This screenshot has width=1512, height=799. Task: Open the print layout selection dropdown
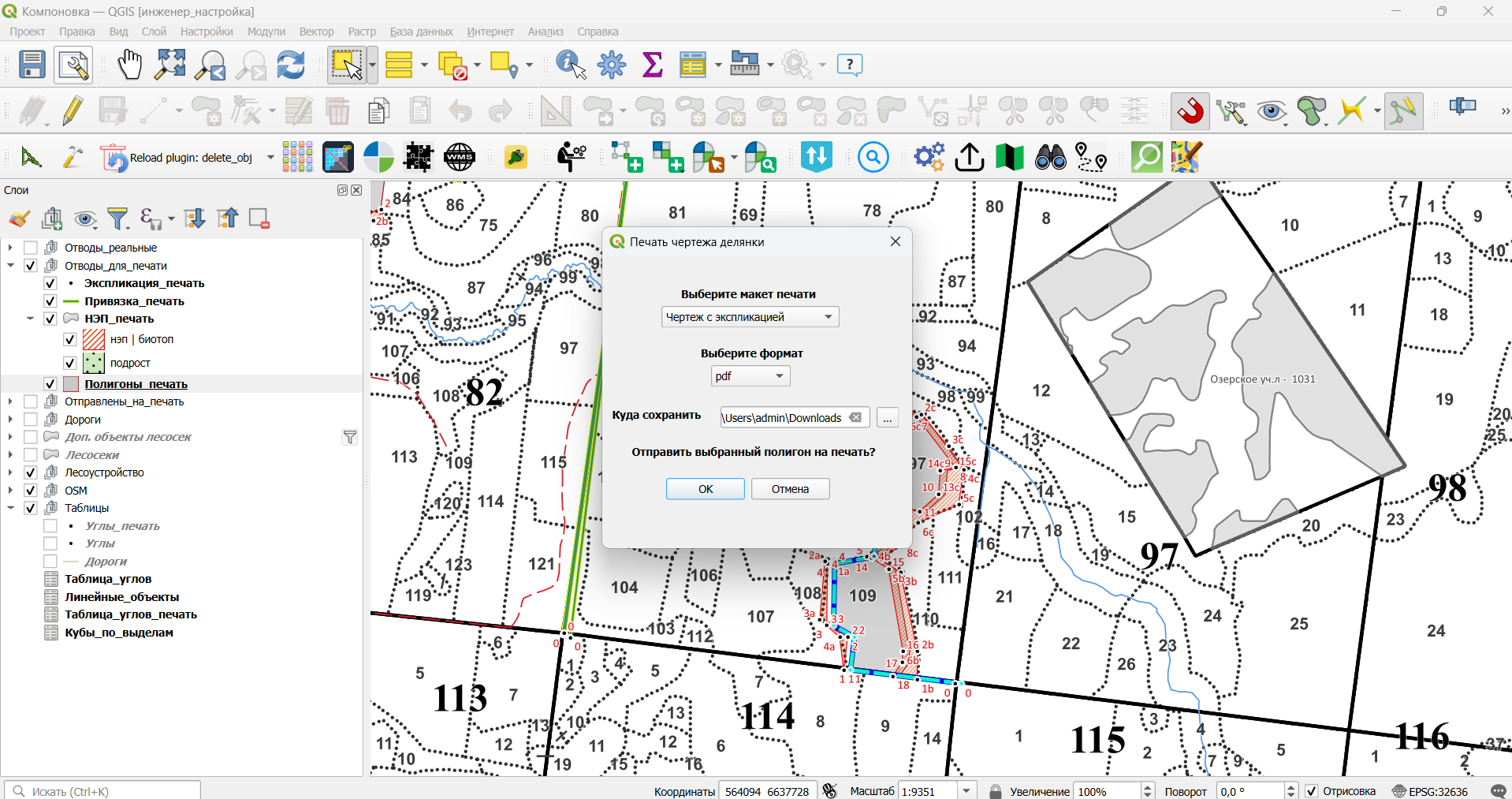(750, 317)
